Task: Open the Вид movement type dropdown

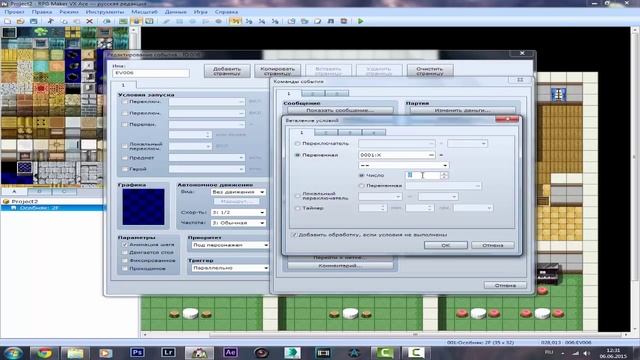Action: click(238, 192)
